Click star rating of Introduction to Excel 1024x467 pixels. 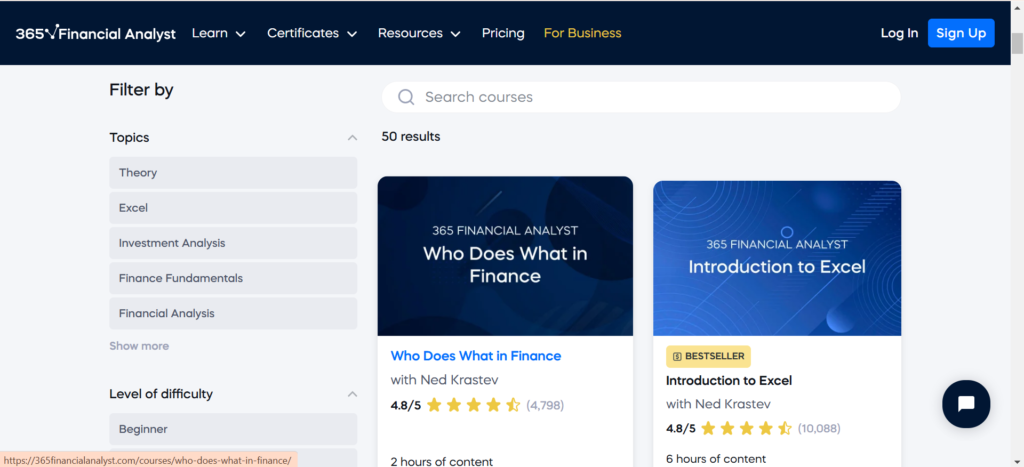click(x=746, y=429)
